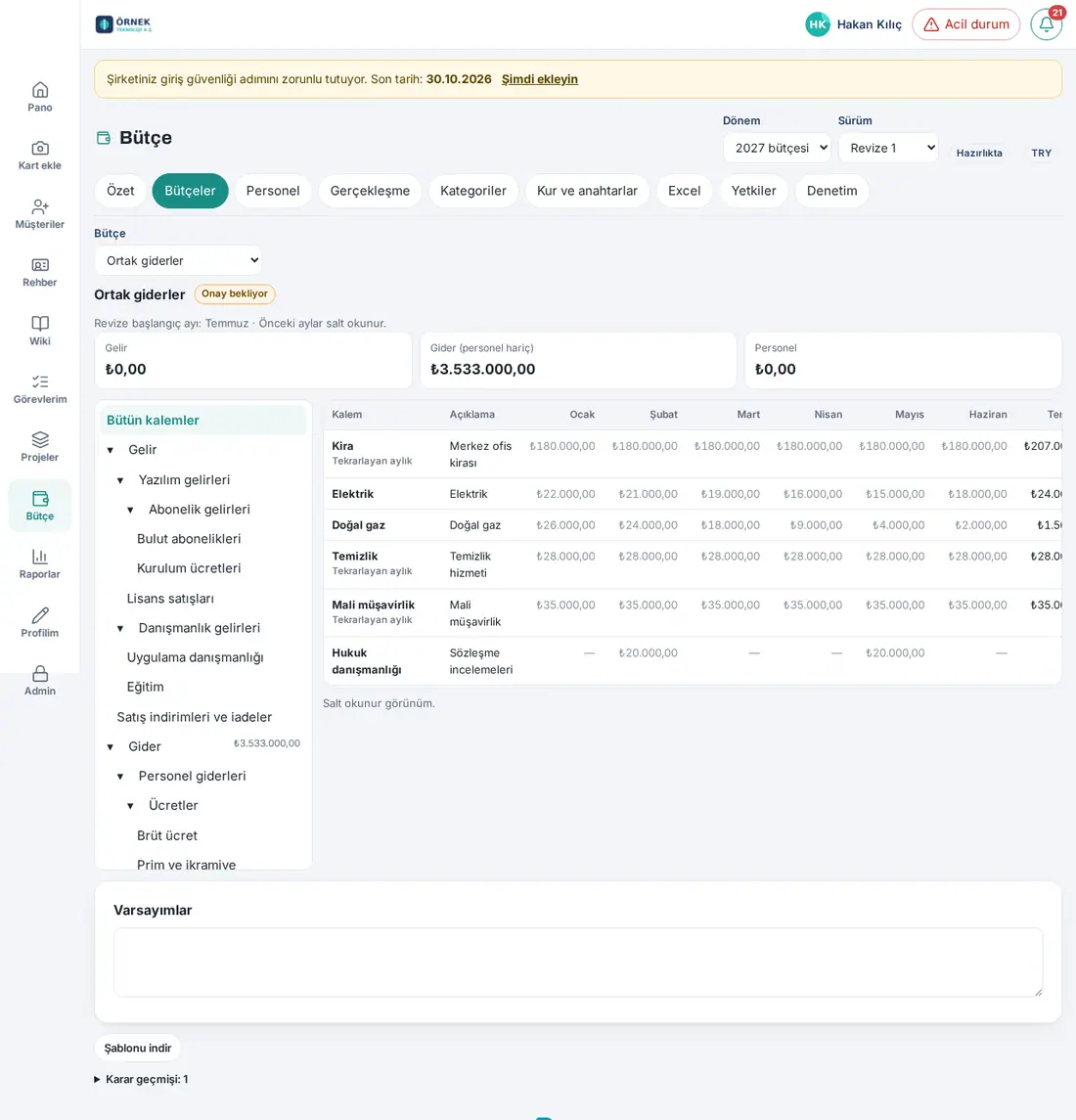Open the Pano home icon
Screen dimensions: 1076x1120
click(40, 90)
